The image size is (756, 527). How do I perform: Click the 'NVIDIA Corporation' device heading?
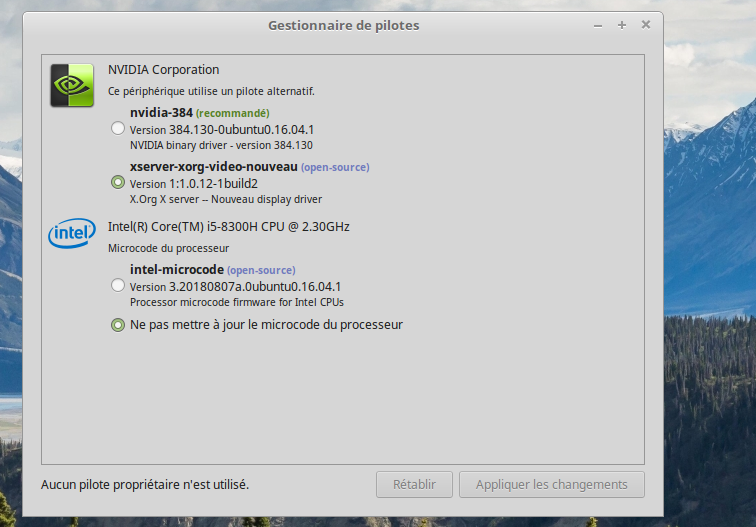tap(163, 70)
